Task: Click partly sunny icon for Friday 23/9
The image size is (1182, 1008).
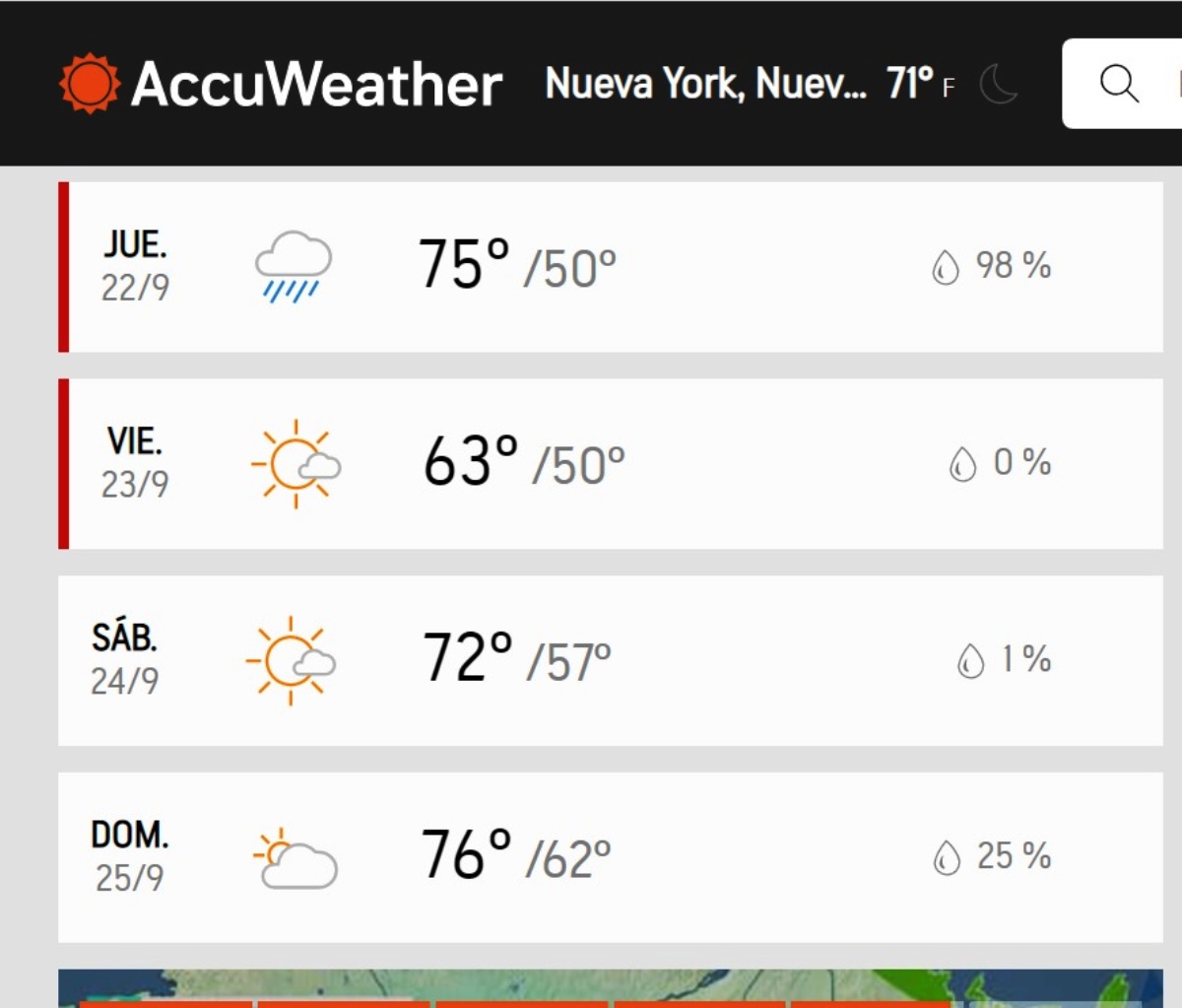Action: [x=295, y=463]
